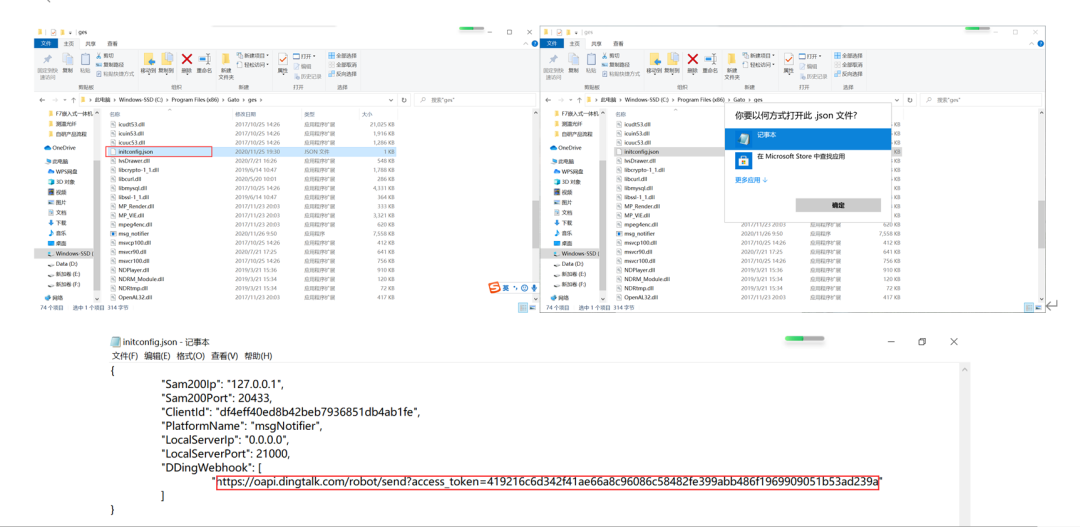Screen dimensions: 1080x527
Task: Open the 文件(F) menu in Notepad
Action: coord(125,356)
